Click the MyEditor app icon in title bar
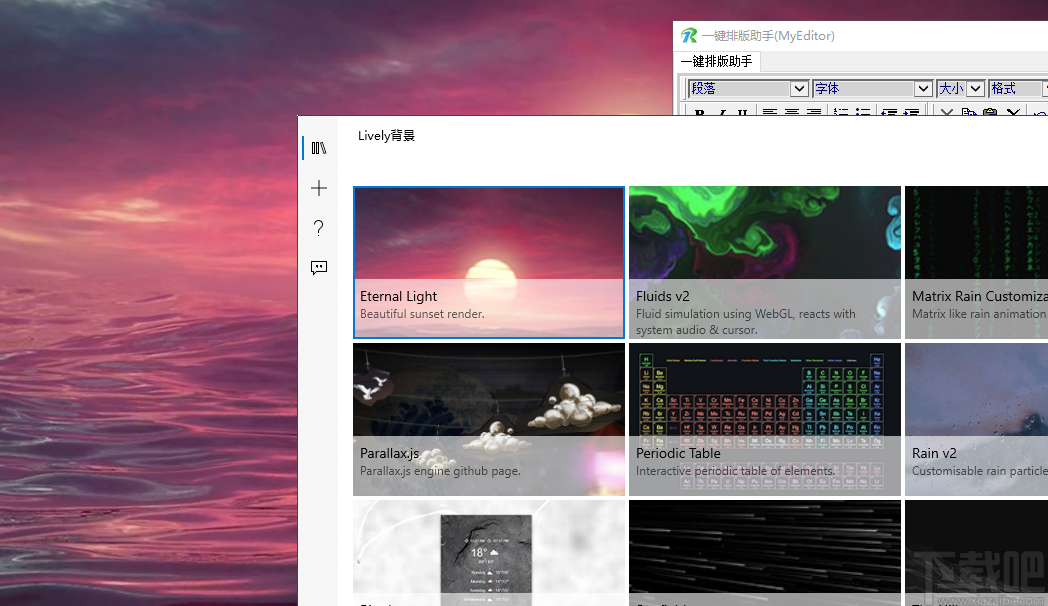The image size is (1048, 606). click(x=688, y=35)
